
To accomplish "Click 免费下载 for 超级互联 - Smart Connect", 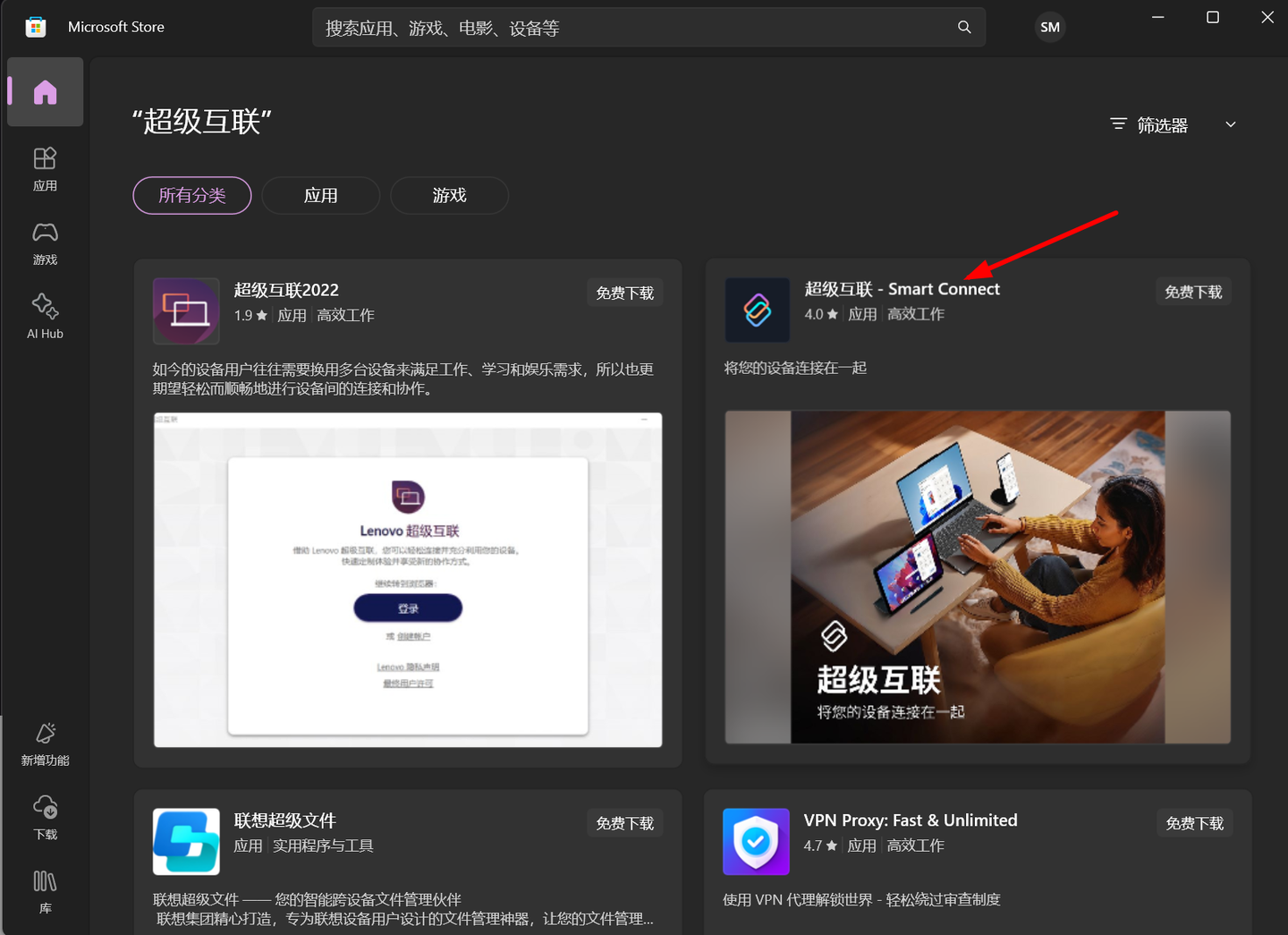I will pos(1193,293).
